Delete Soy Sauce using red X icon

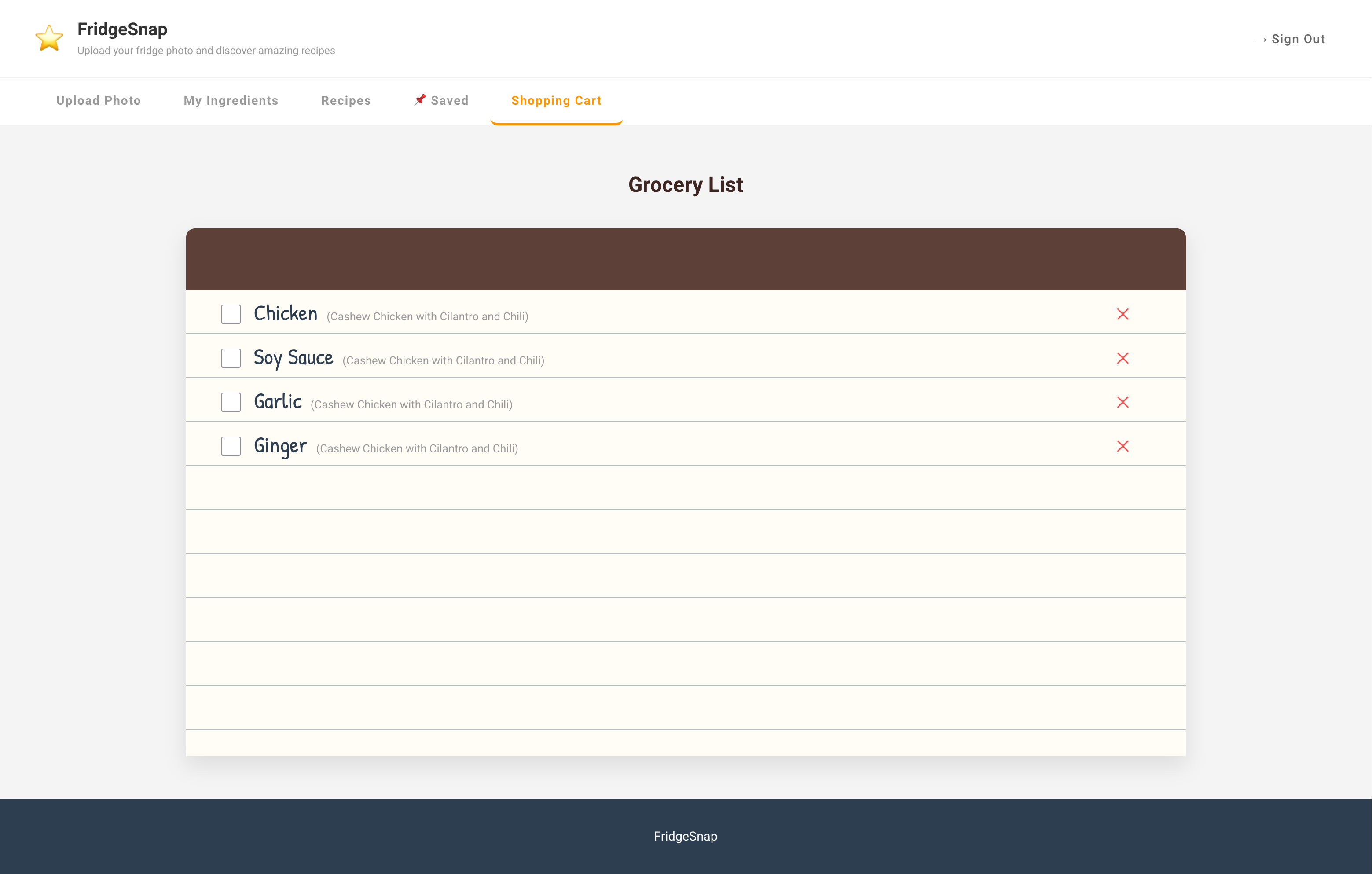coord(1123,358)
